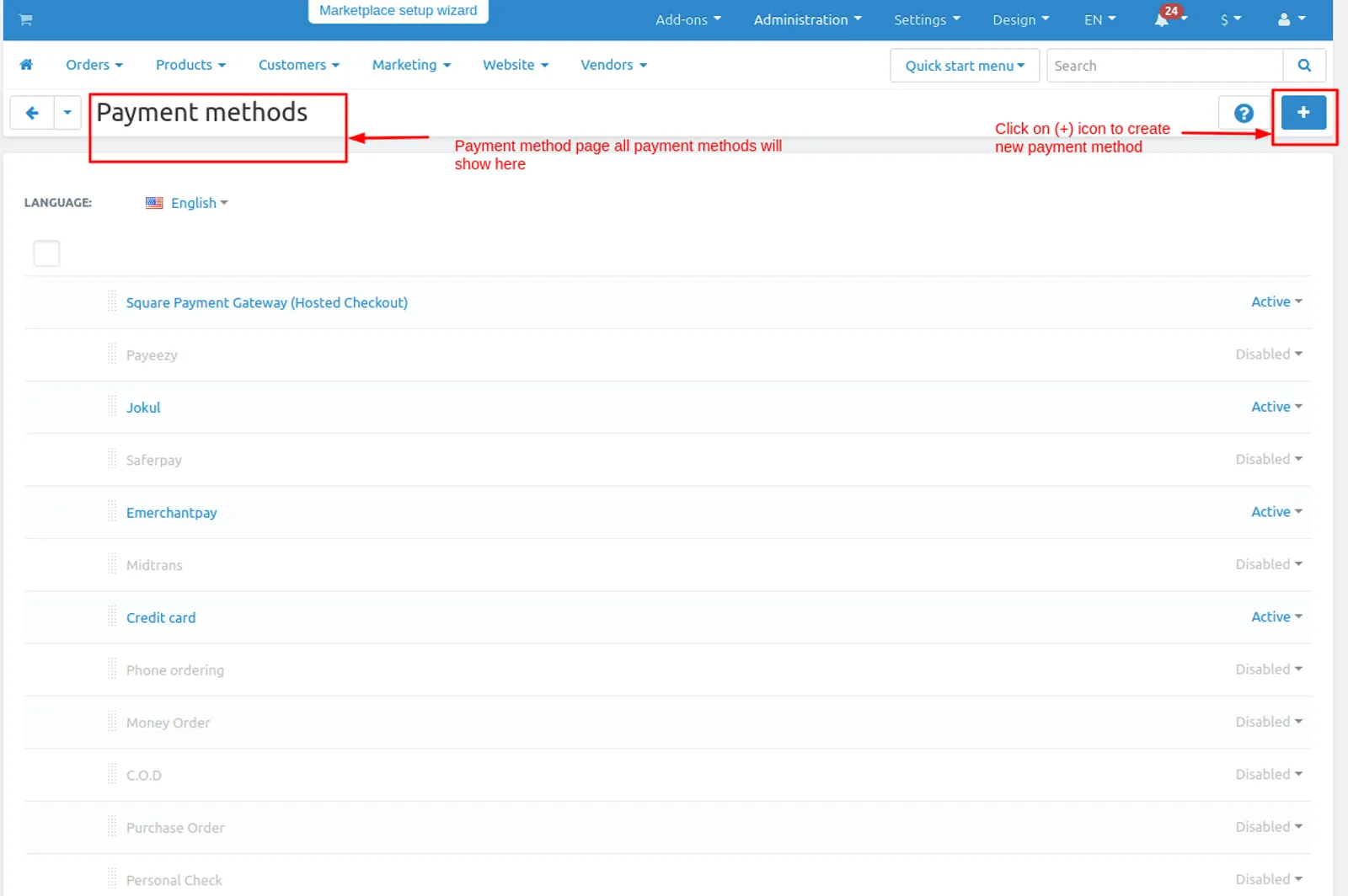Open the Midtrans payment method
Viewport: 1348px width, 896px height.
(x=154, y=565)
